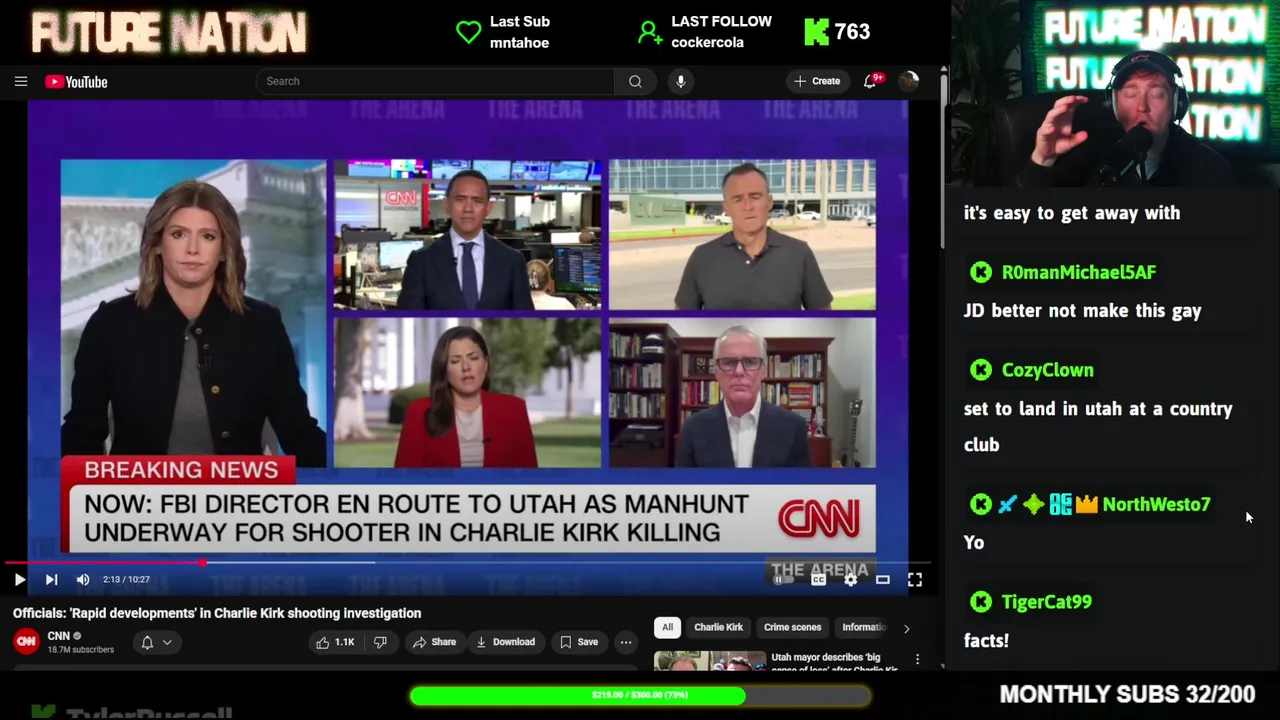Click the YouTube page scrollbar
This screenshot has height=720, width=1280.
pyautogui.click(x=942, y=160)
